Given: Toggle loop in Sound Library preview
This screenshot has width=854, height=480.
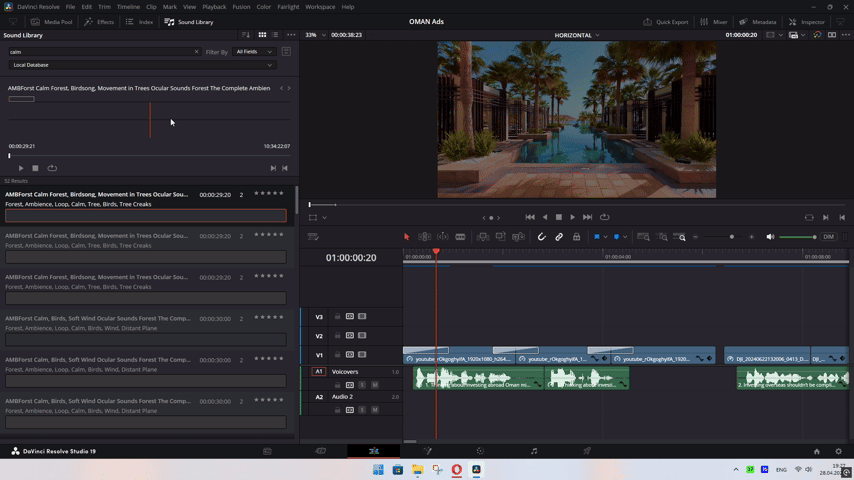Looking at the screenshot, I should point(52,168).
